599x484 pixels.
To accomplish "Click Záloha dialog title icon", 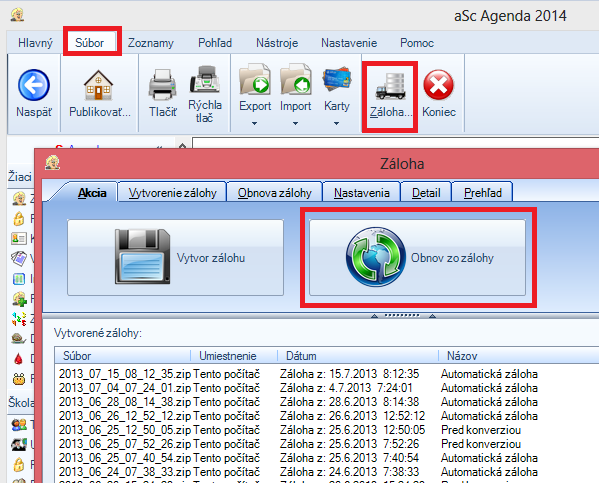I will (x=52, y=162).
